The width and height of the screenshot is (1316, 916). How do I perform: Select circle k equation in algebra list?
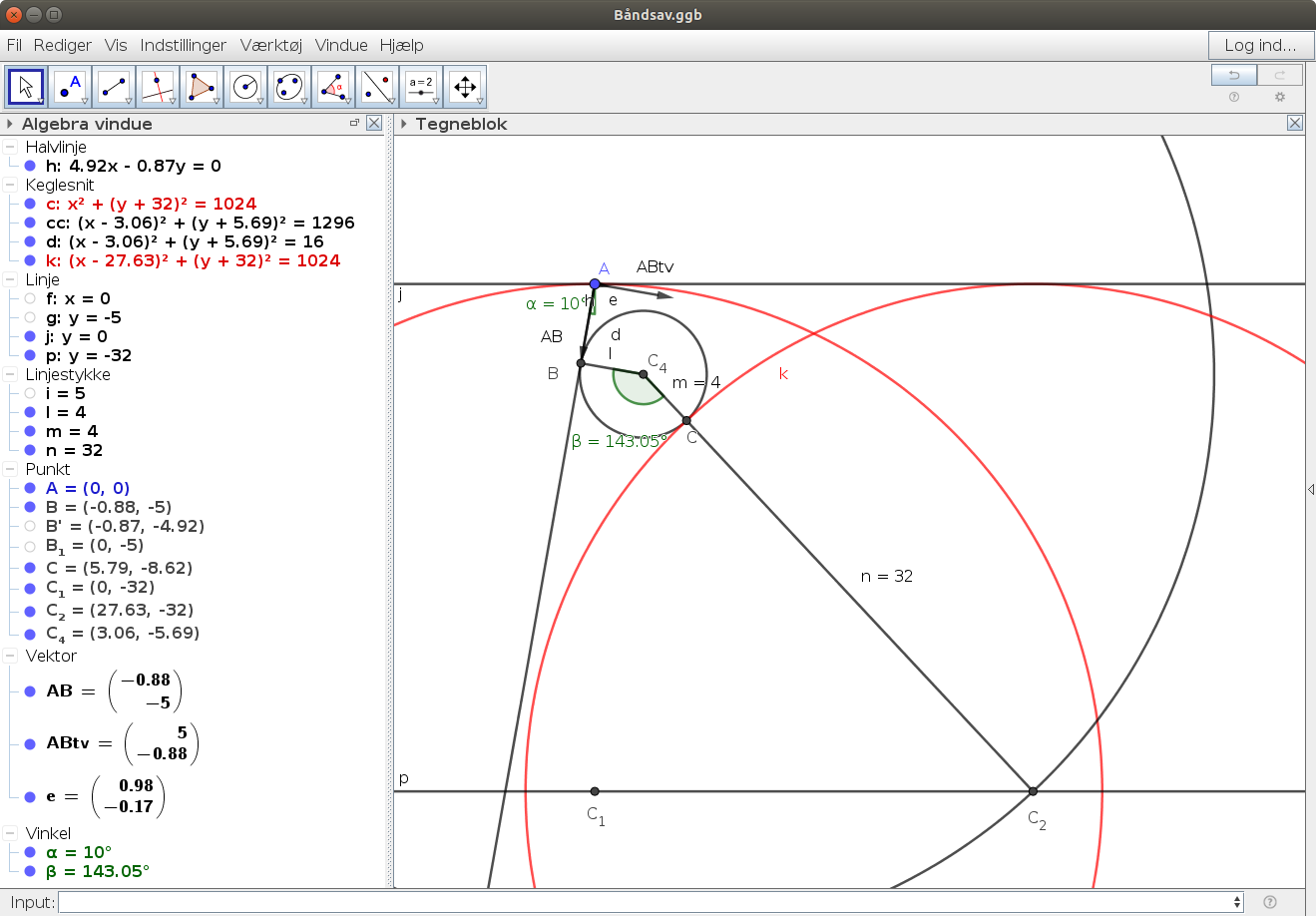[194, 260]
